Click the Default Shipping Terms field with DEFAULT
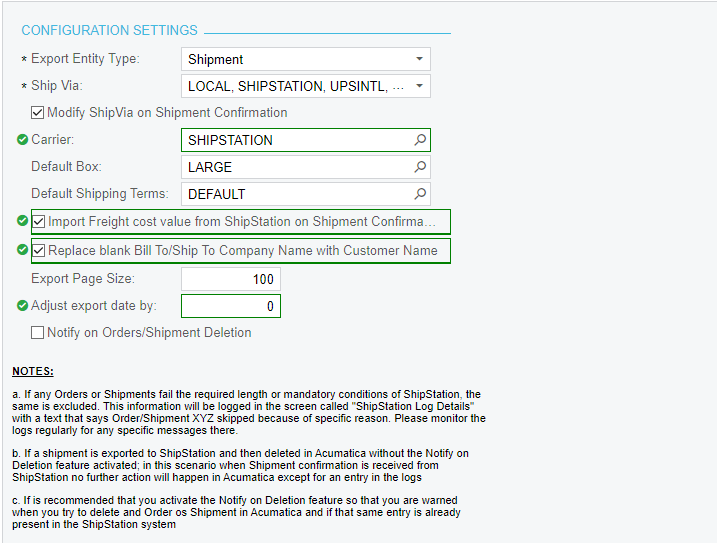 point(305,194)
